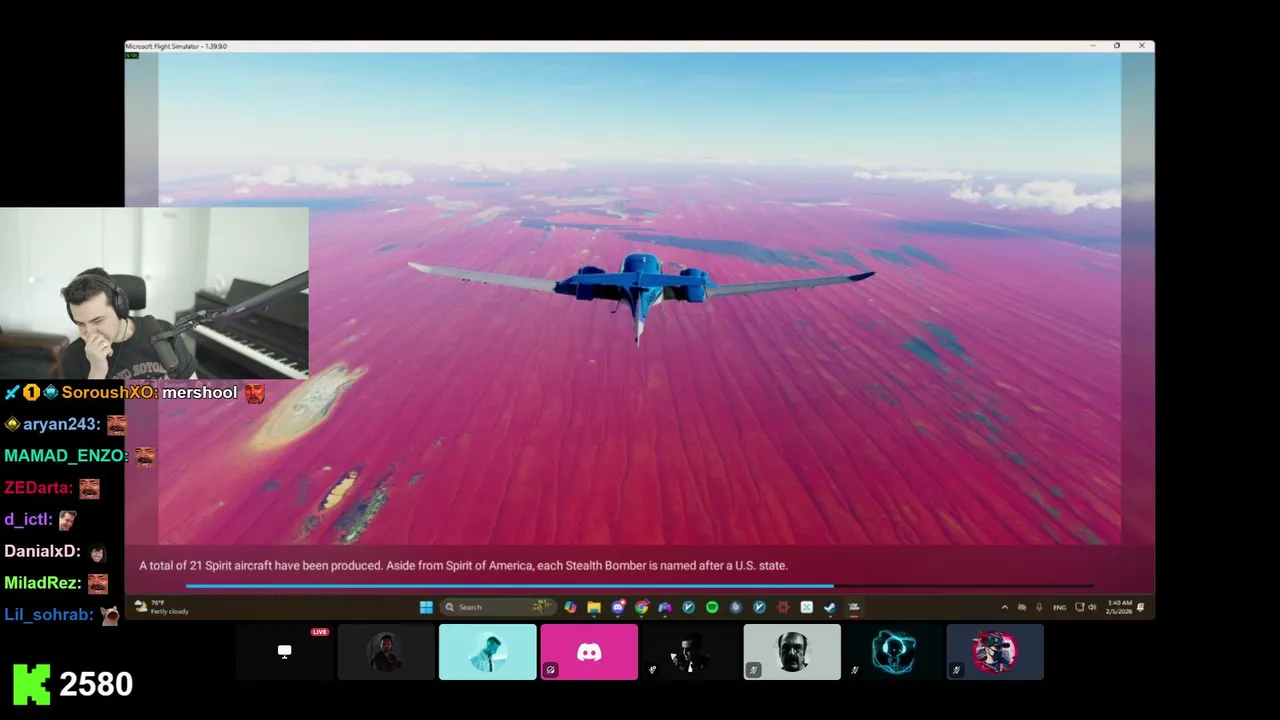Open the red gear app on the taskbar

pos(783,607)
